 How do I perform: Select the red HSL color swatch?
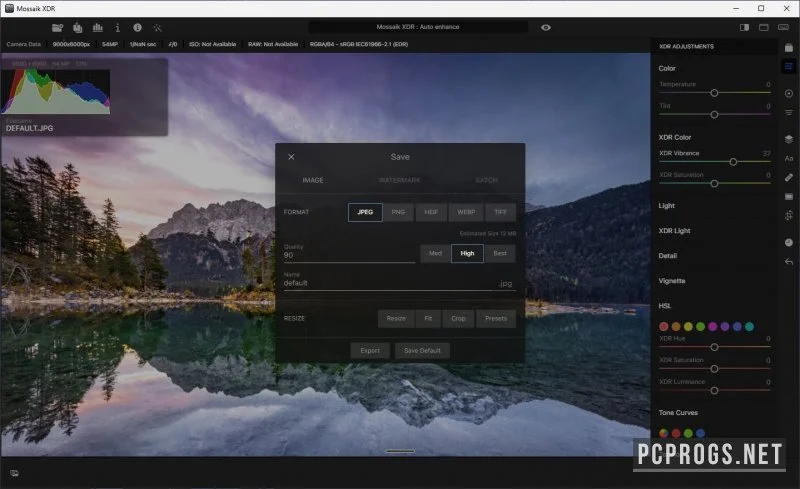pyautogui.click(x=664, y=326)
